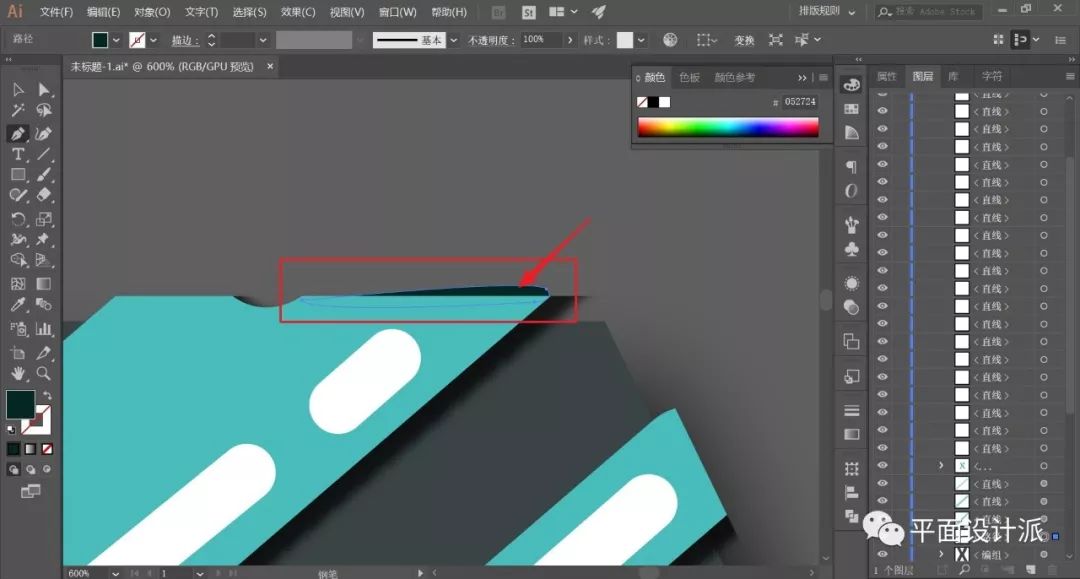Pick the Magic Wand tool
Viewport: 1080px width, 579px height.
click(x=18, y=111)
